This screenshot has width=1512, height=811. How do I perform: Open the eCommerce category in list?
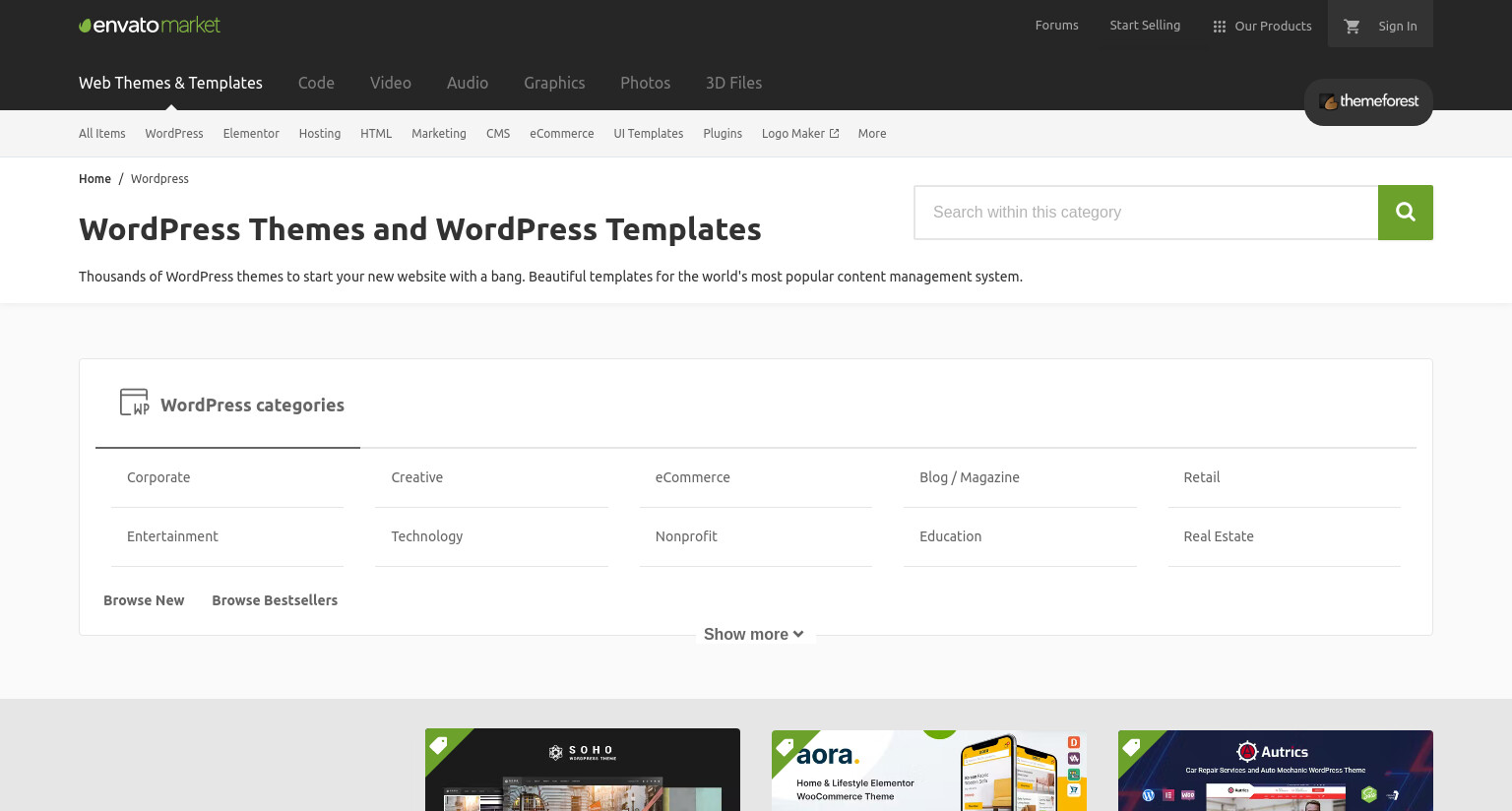tap(693, 477)
